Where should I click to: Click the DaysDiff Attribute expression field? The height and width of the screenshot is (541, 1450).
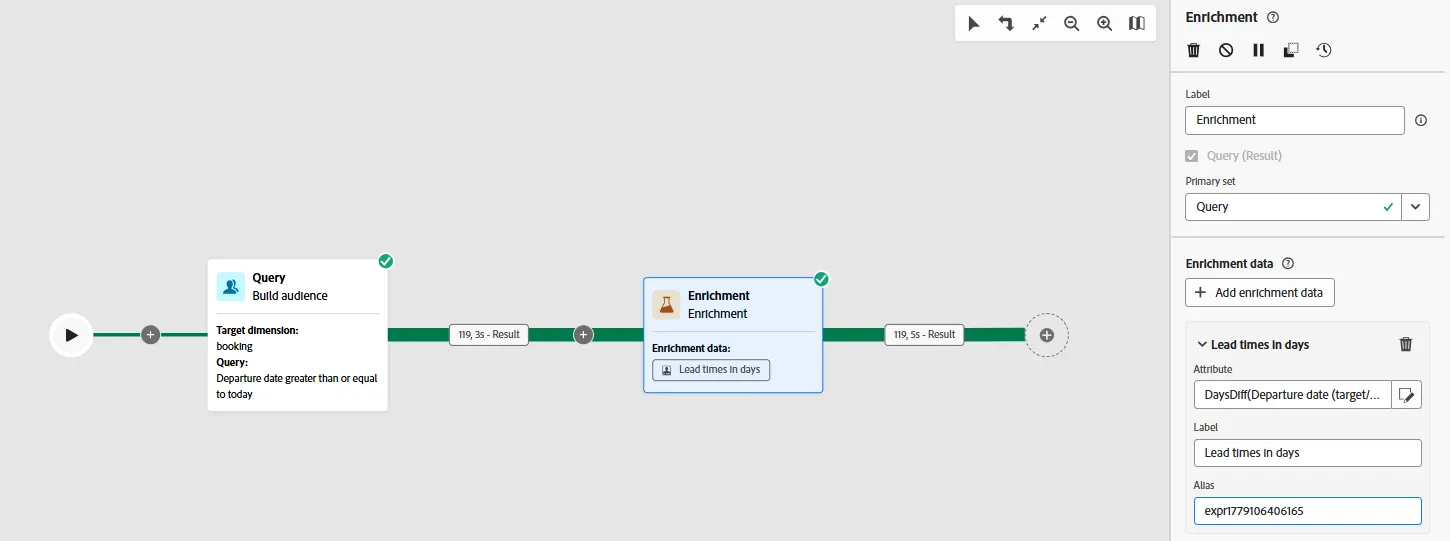pos(1292,395)
